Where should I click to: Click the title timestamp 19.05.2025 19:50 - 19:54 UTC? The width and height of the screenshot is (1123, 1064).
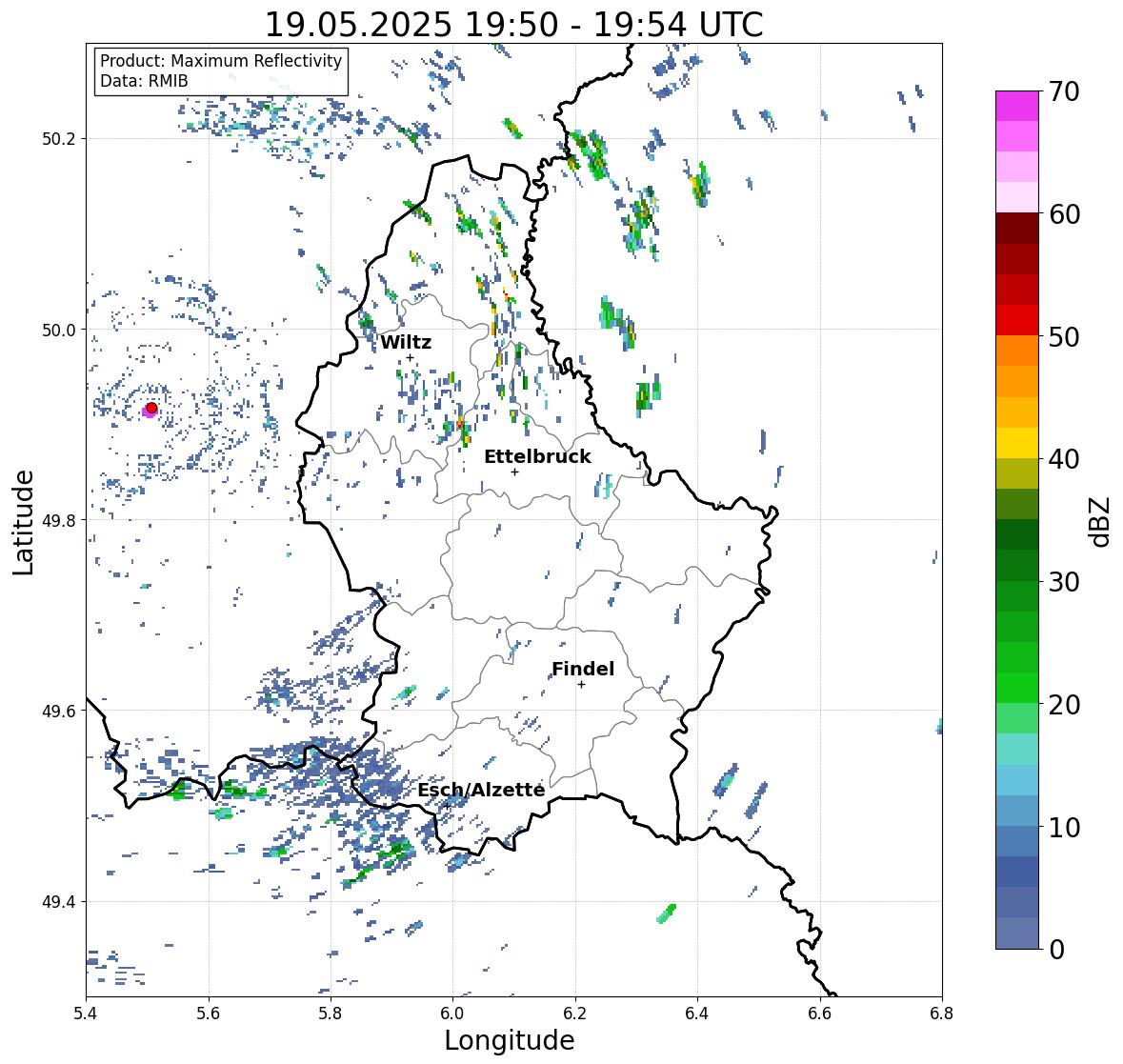[513, 25]
